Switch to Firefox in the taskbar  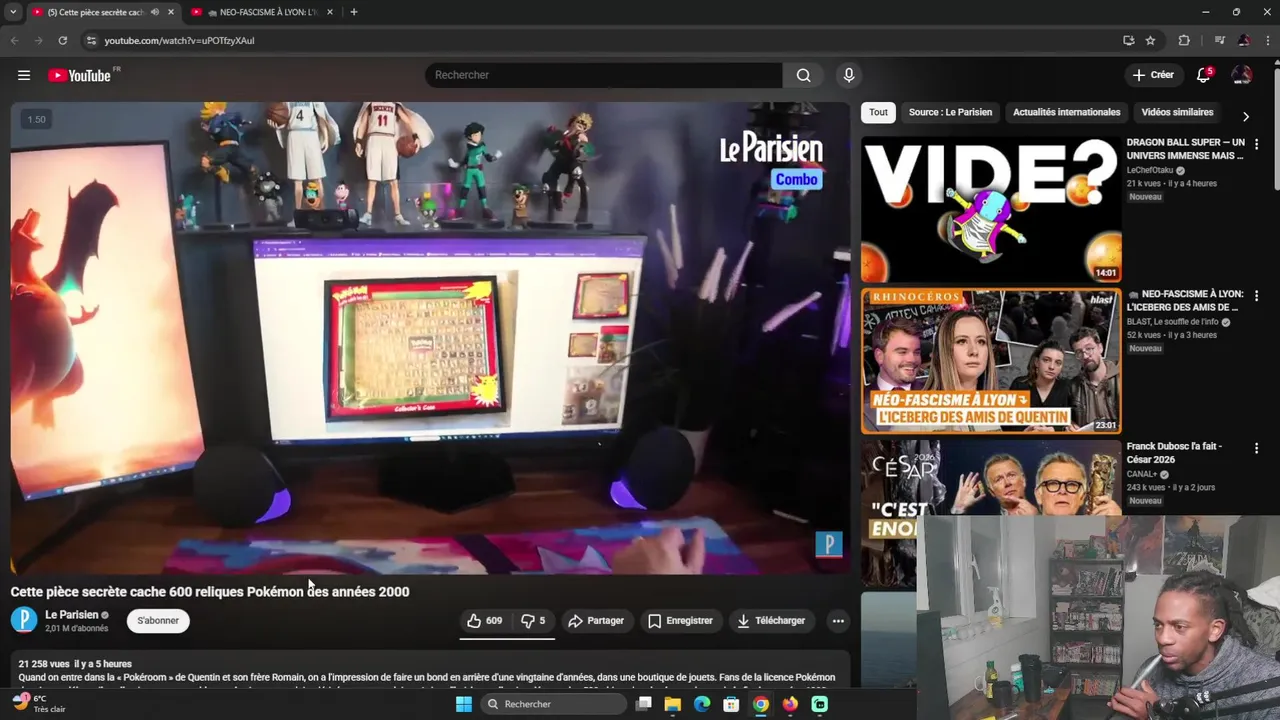(x=790, y=704)
